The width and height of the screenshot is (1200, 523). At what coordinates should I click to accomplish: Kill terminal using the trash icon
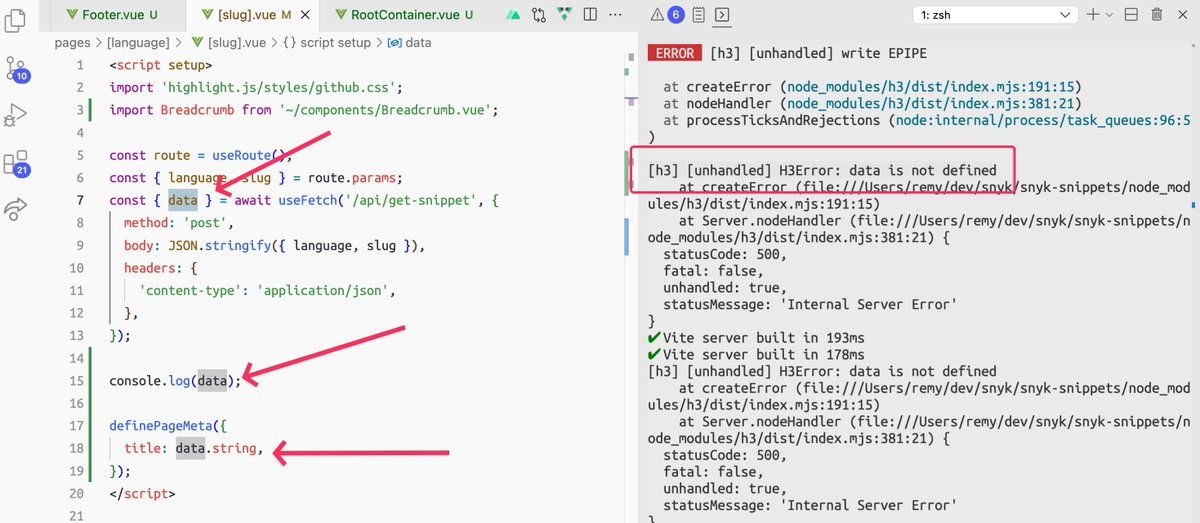click(1157, 15)
